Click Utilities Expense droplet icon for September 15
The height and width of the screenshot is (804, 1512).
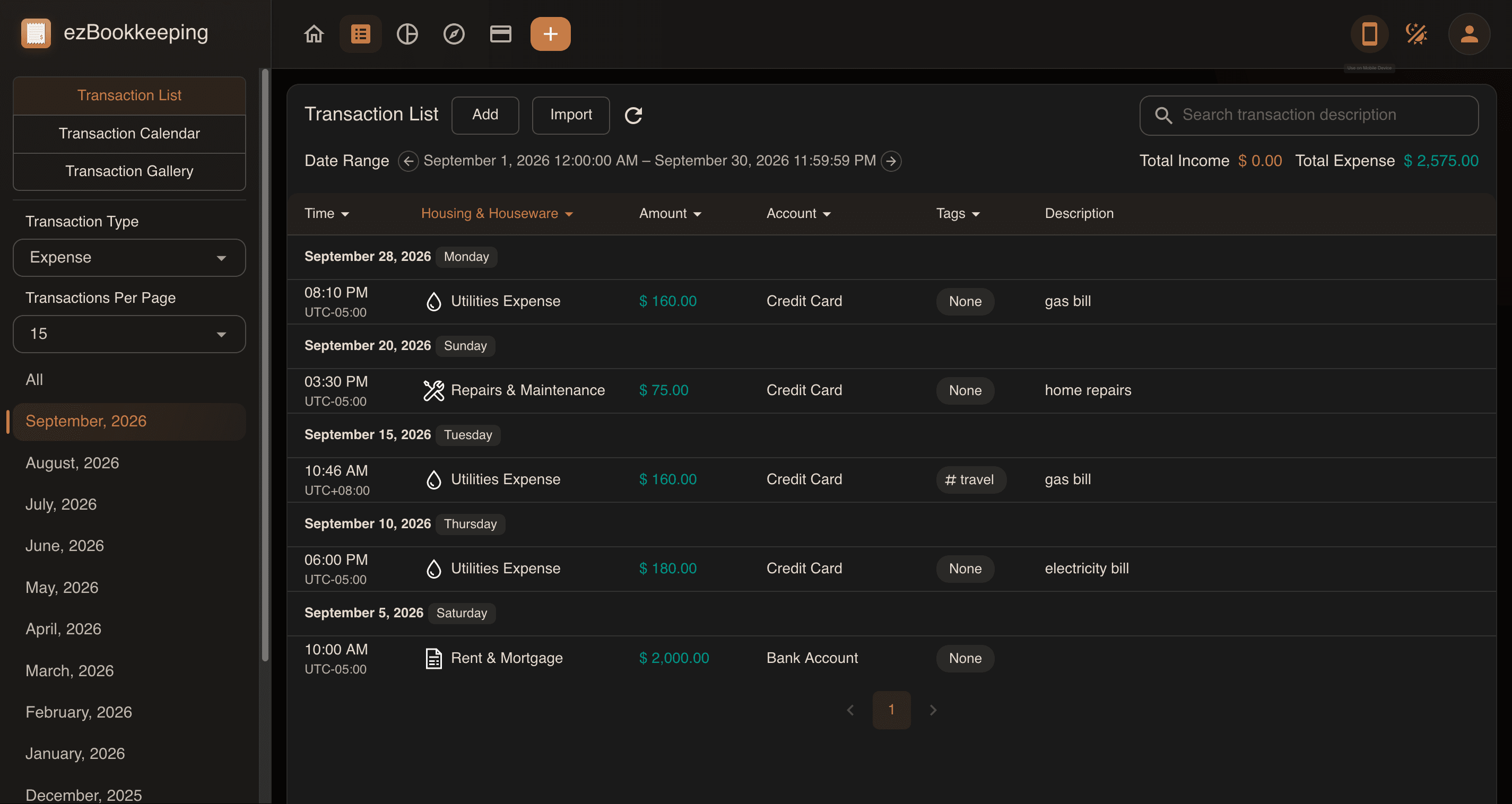434,480
